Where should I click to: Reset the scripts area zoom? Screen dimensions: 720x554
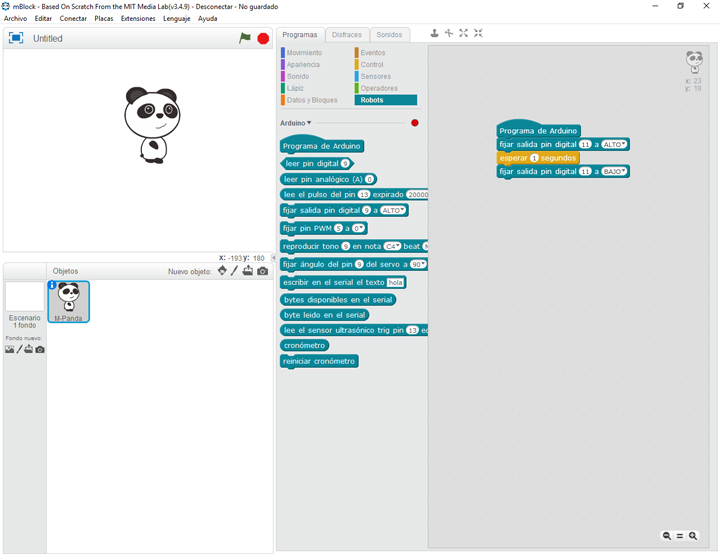680,536
